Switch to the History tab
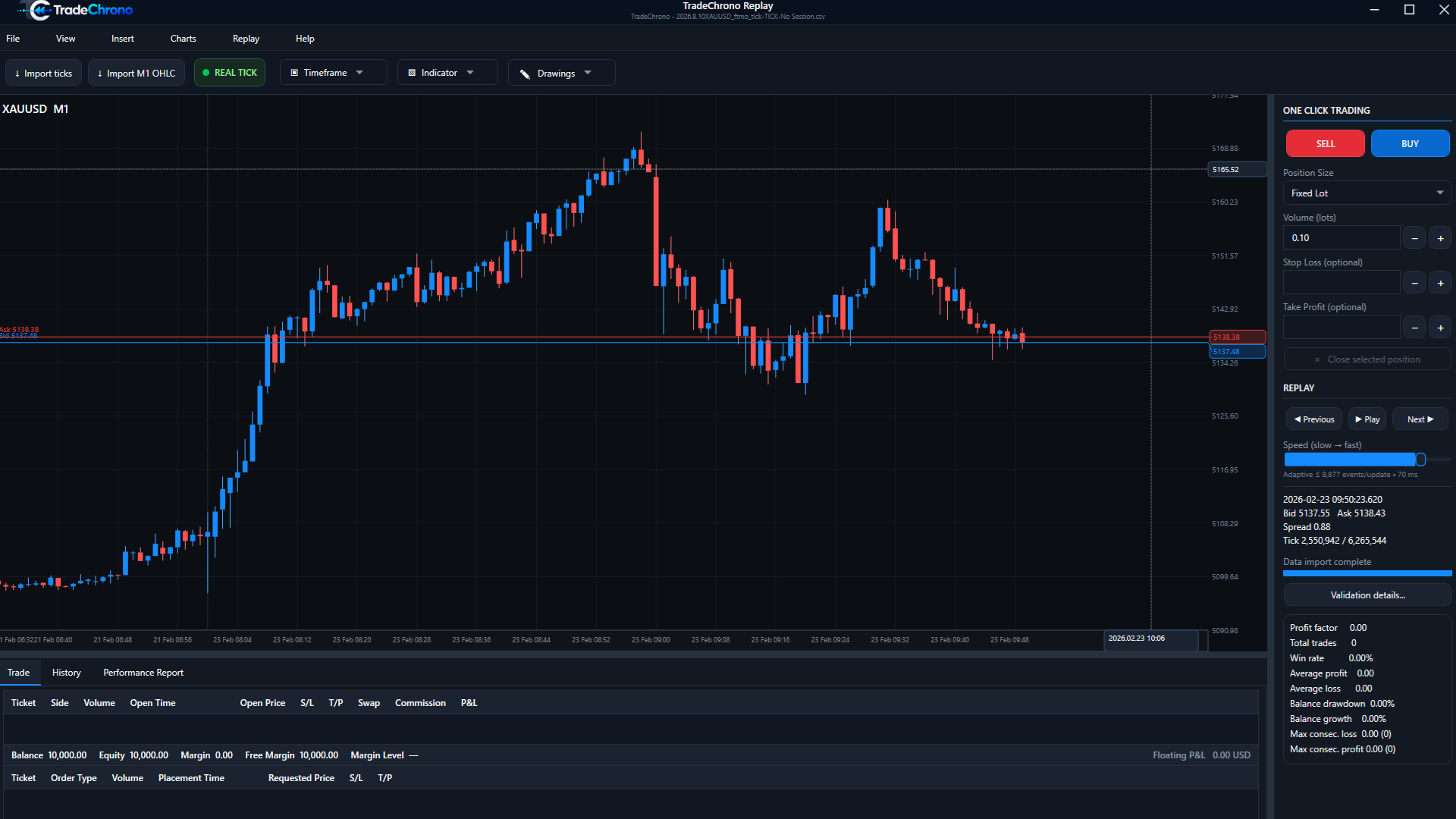Screen dimensions: 1456x819 [67, 673]
